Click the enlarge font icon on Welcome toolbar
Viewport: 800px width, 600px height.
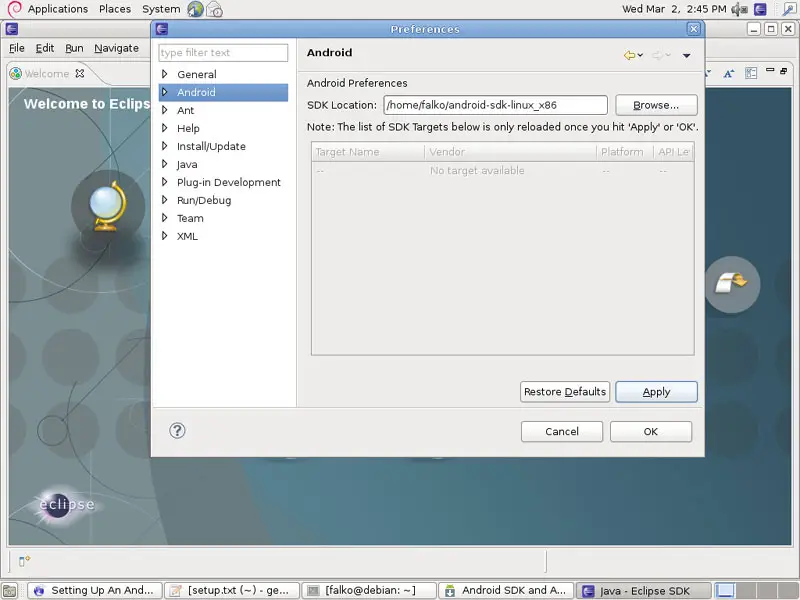coord(729,73)
